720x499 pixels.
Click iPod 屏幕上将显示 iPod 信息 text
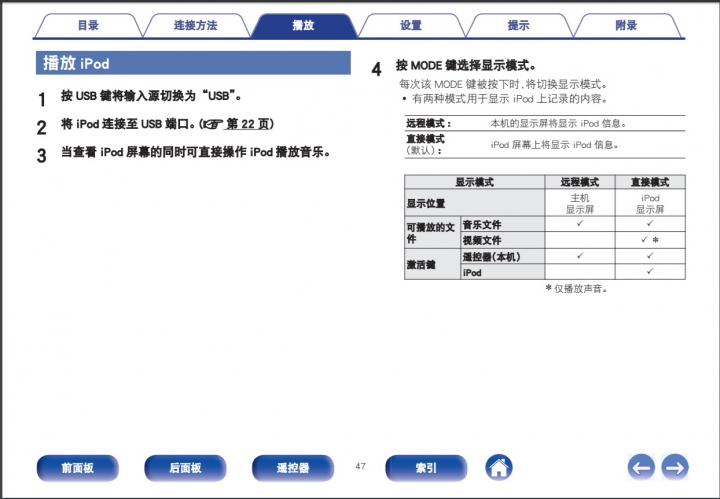tap(555, 145)
